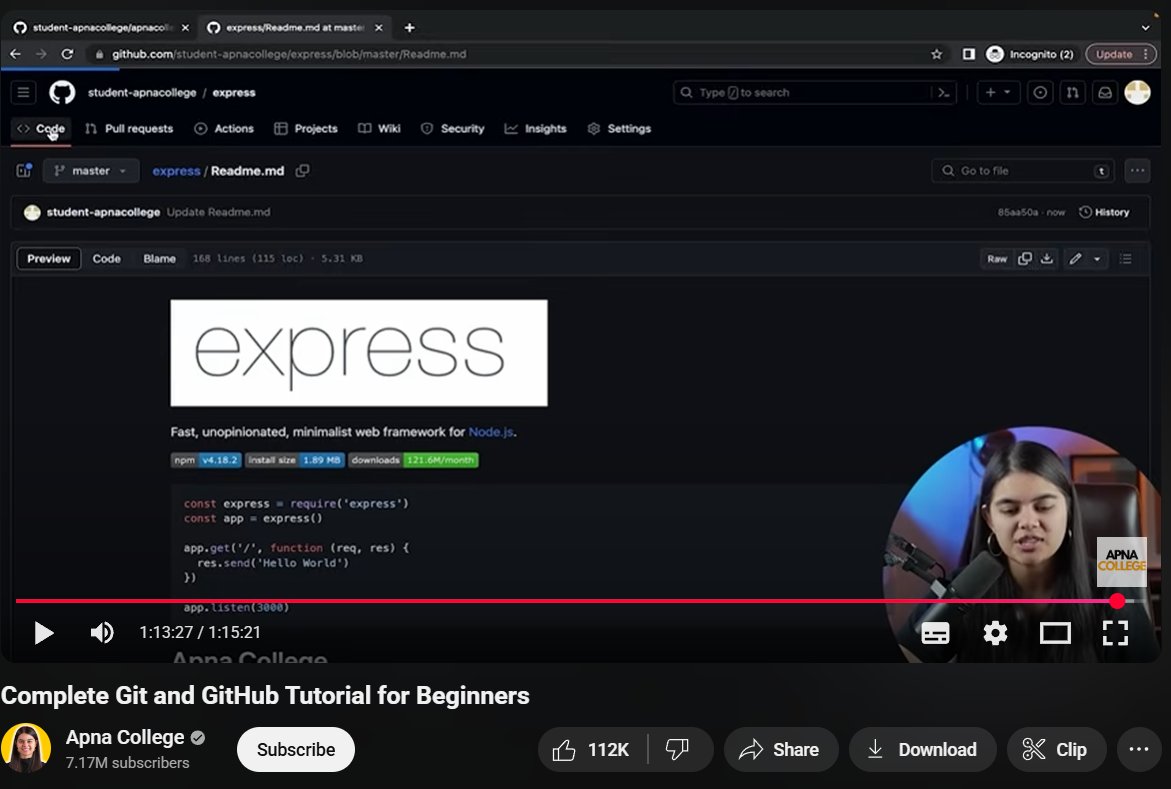
Task: Open new browser tab
Action: coord(409,28)
